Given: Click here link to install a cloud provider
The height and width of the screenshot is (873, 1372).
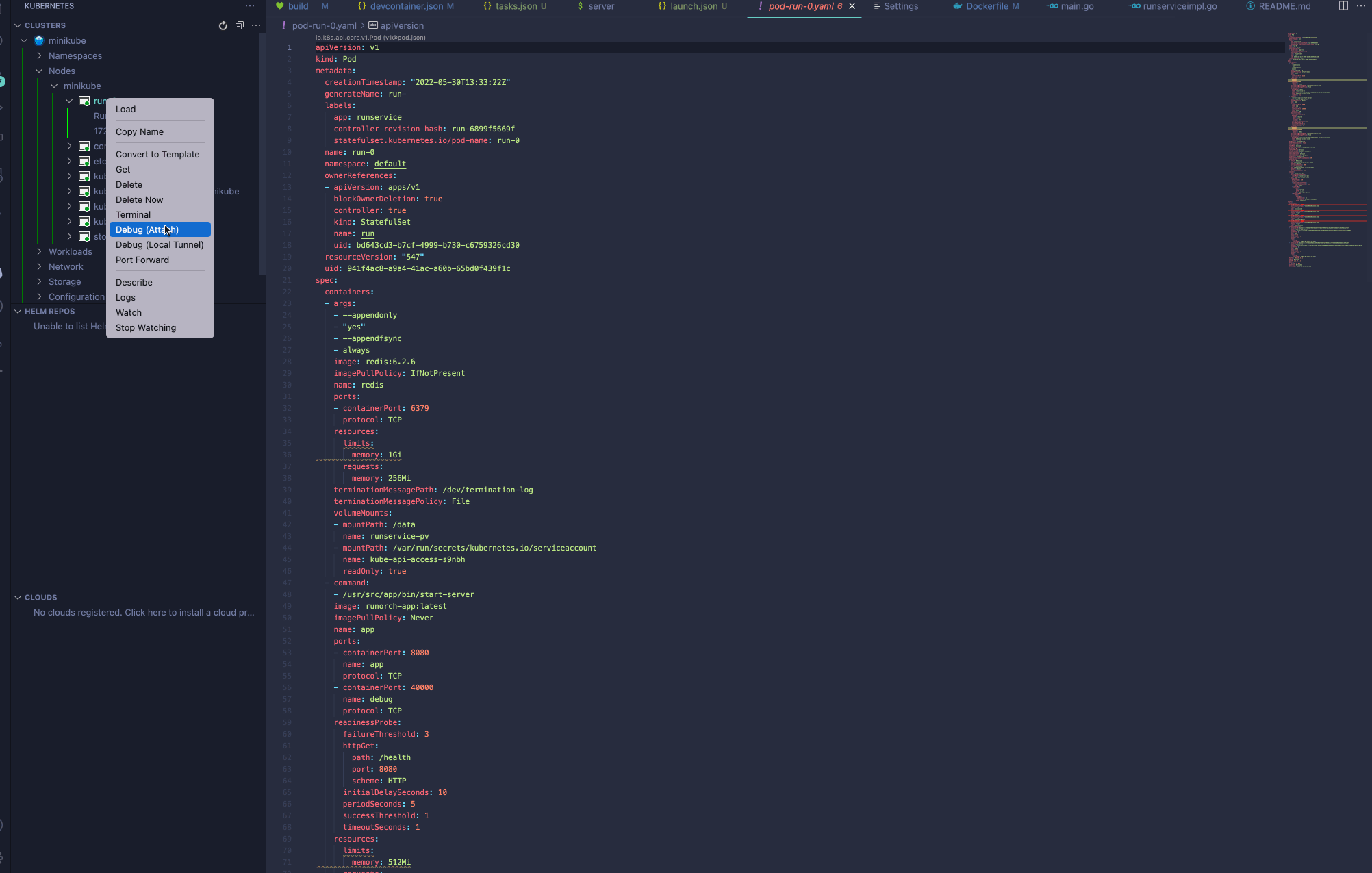Looking at the screenshot, I should click(144, 612).
